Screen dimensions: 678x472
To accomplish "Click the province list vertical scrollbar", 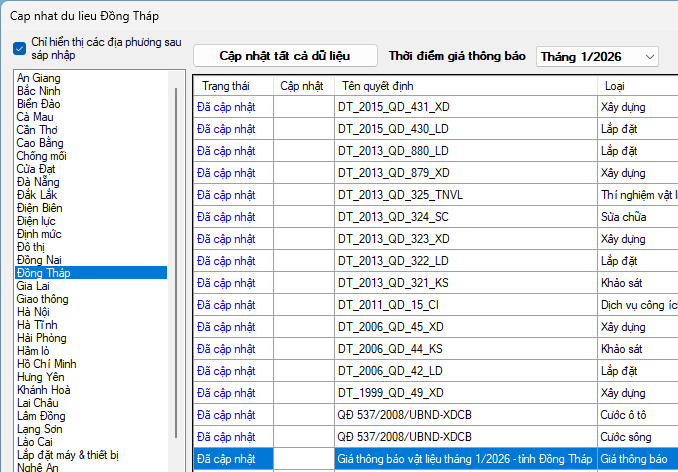I will point(176,260).
